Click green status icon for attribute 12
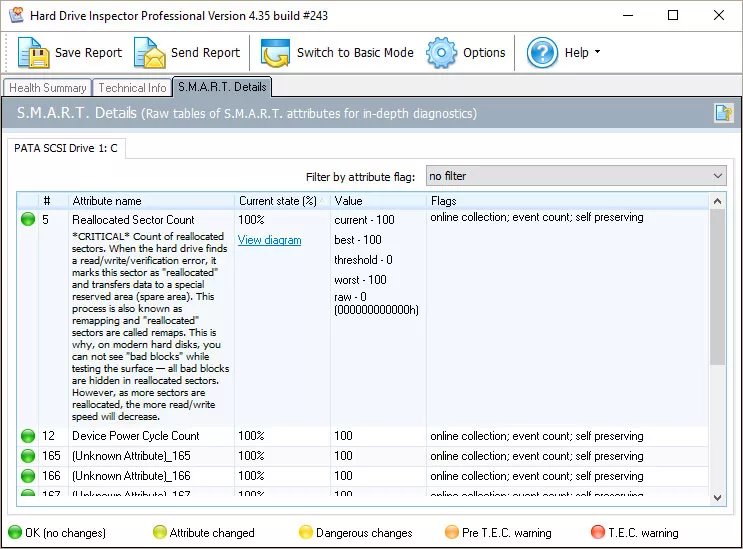Viewport: 743px width, 549px height. (x=28, y=436)
